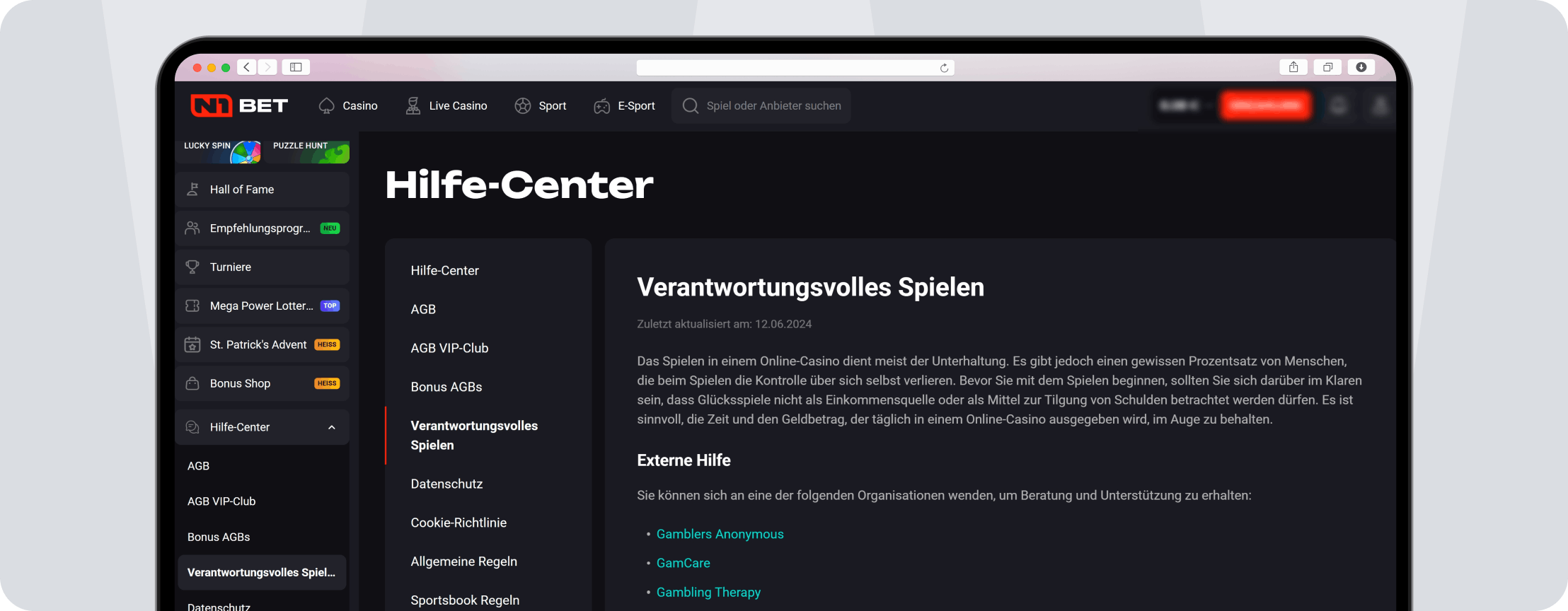Click the browser downloads icon

[x=1361, y=67]
